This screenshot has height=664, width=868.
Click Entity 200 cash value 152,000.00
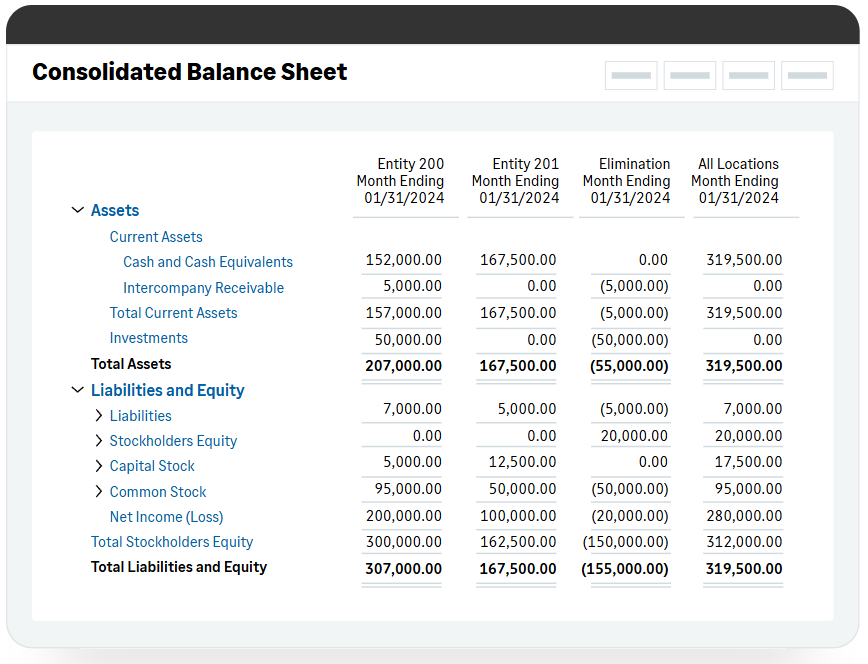404,260
